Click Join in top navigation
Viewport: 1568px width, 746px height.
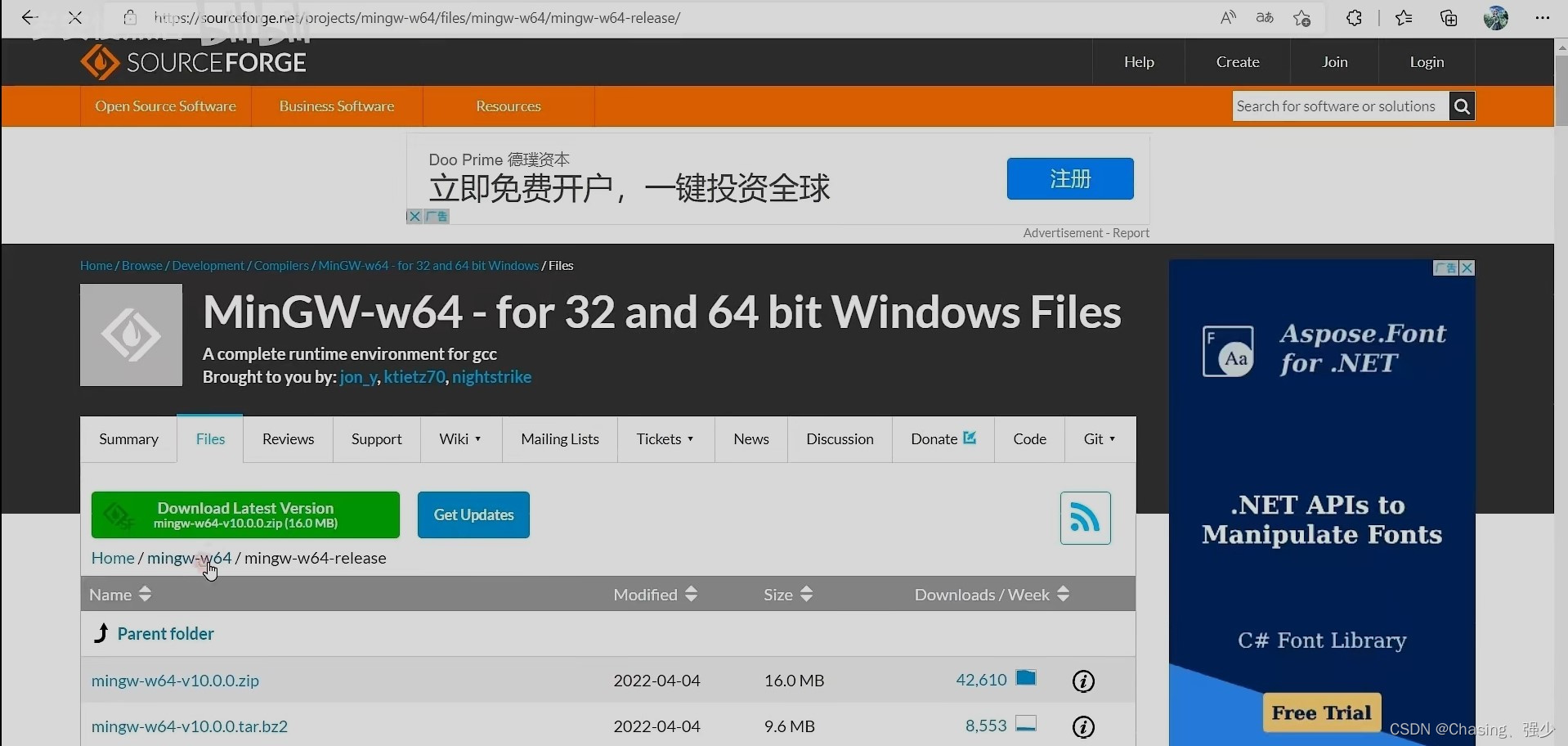tap(1335, 62)
